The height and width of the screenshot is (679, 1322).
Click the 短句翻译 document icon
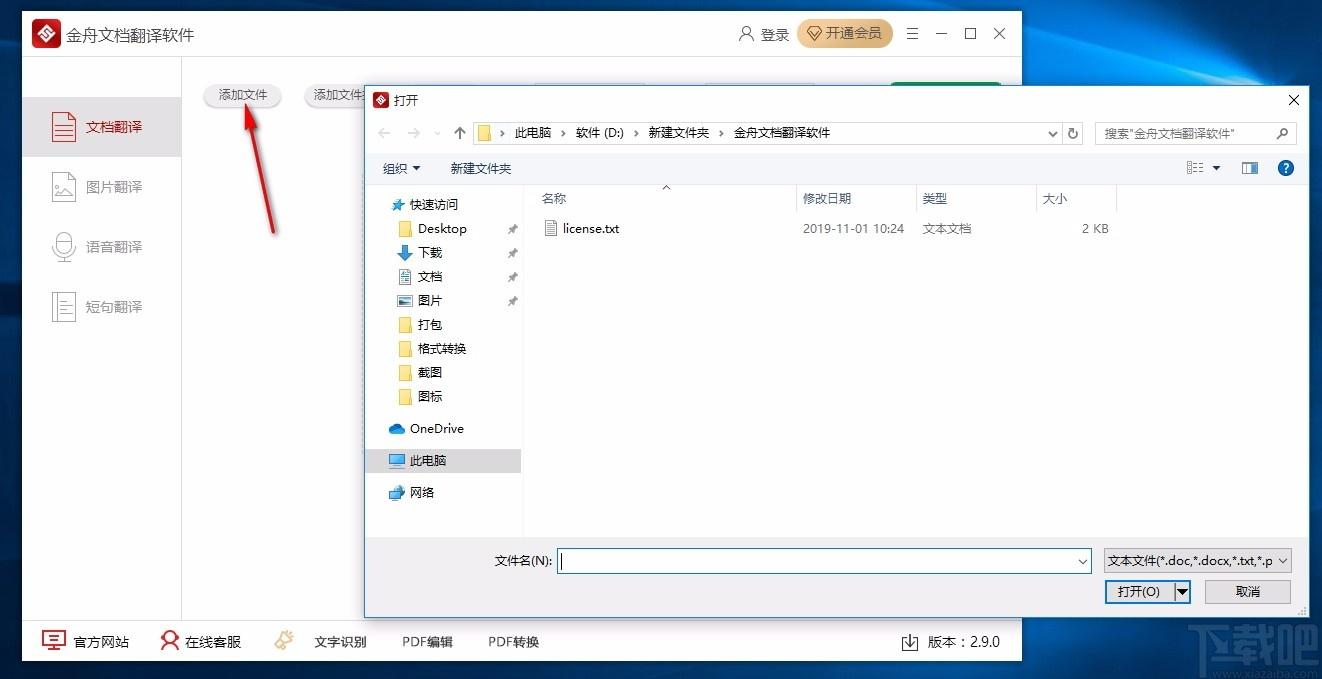pyautogui.click(x=64, y=307)
